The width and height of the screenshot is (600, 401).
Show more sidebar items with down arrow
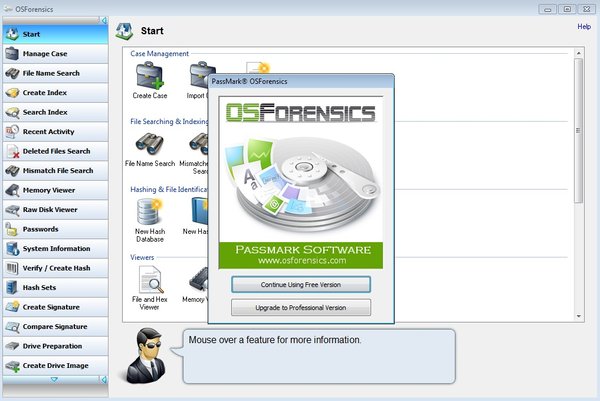point(54,380)
